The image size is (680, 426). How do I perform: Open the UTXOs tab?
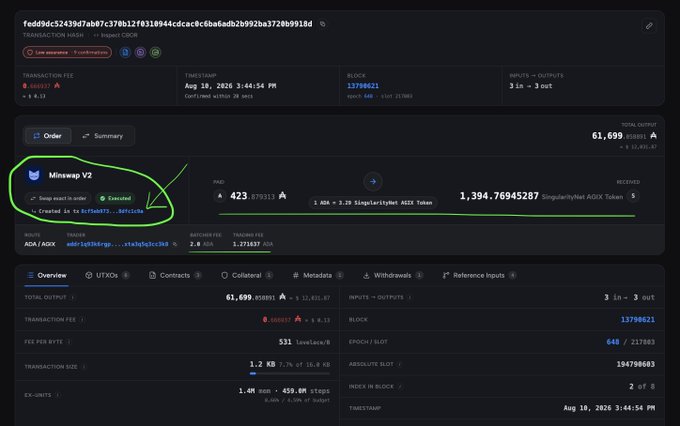[107, 275]
